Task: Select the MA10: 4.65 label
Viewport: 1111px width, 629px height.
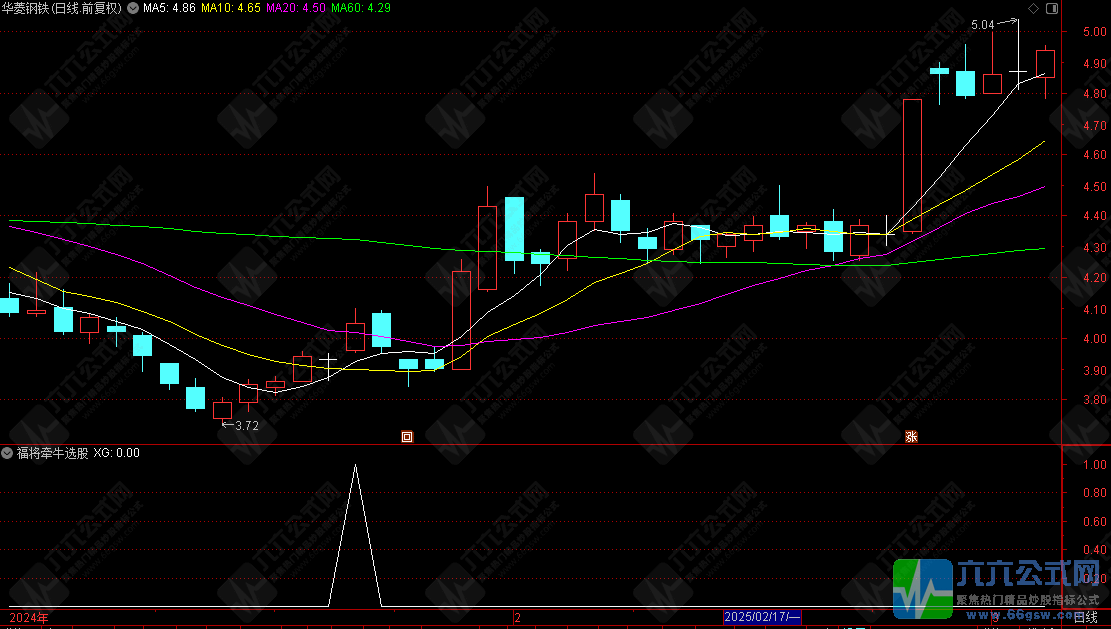Action: (x=231, y=8)
